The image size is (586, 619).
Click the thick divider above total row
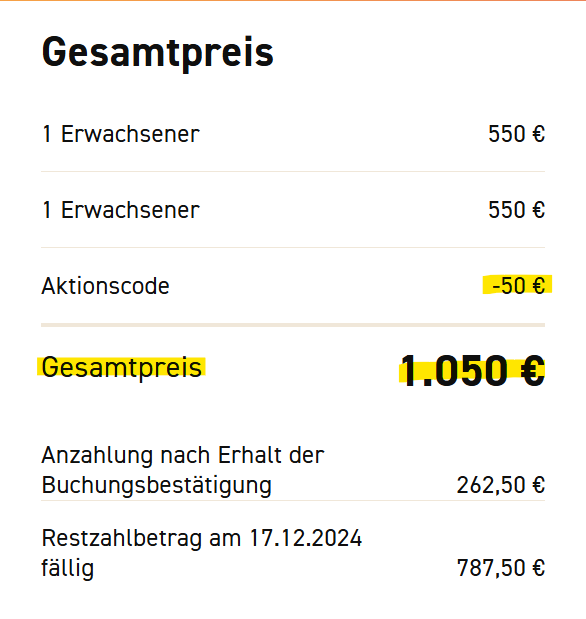click(x=293, y=325)
